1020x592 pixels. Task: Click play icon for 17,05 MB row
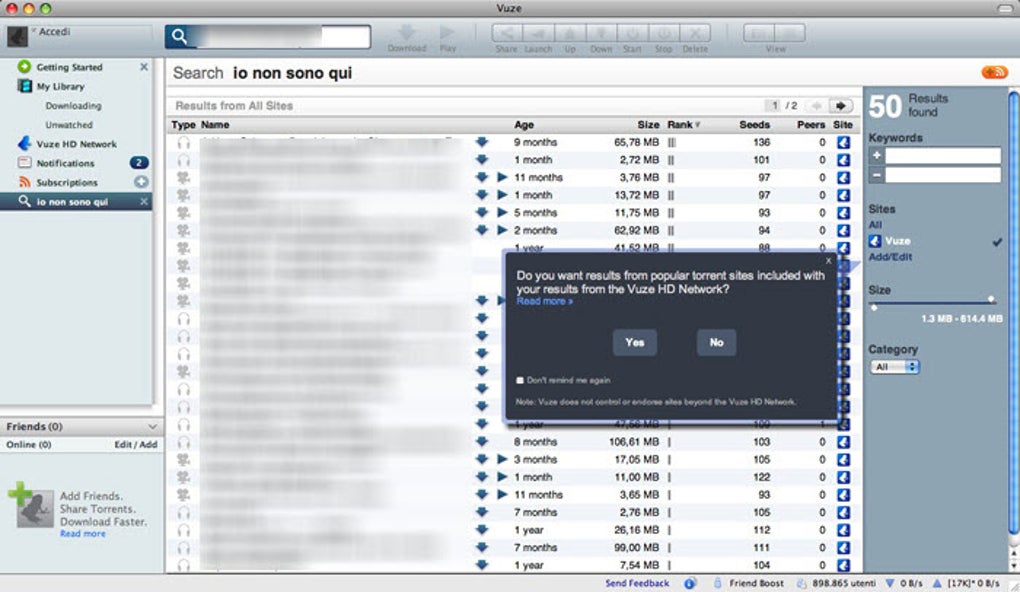(x=502, y=459)
